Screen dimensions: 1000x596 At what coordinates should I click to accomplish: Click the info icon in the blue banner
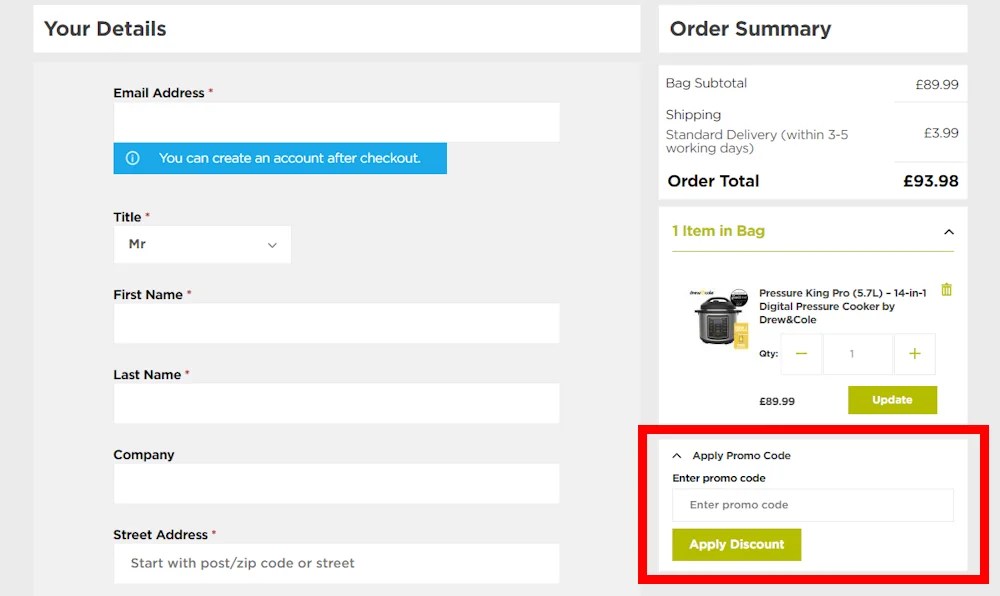pyautogui.click(x=133, y=158)
